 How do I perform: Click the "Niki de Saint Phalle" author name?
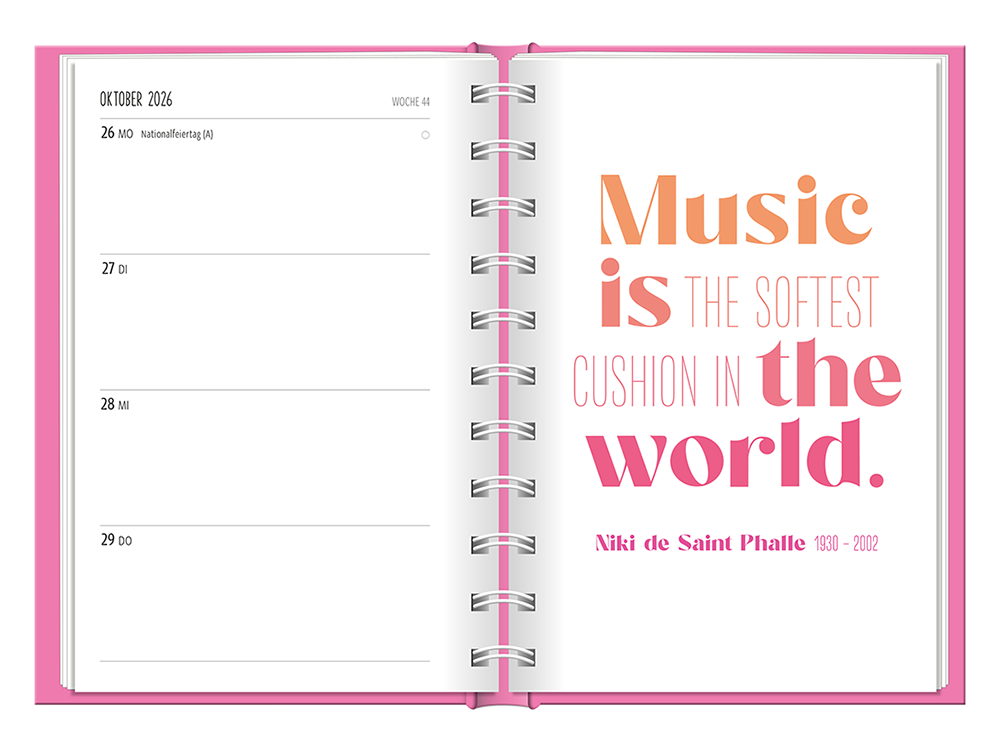[x=699, y=544]
